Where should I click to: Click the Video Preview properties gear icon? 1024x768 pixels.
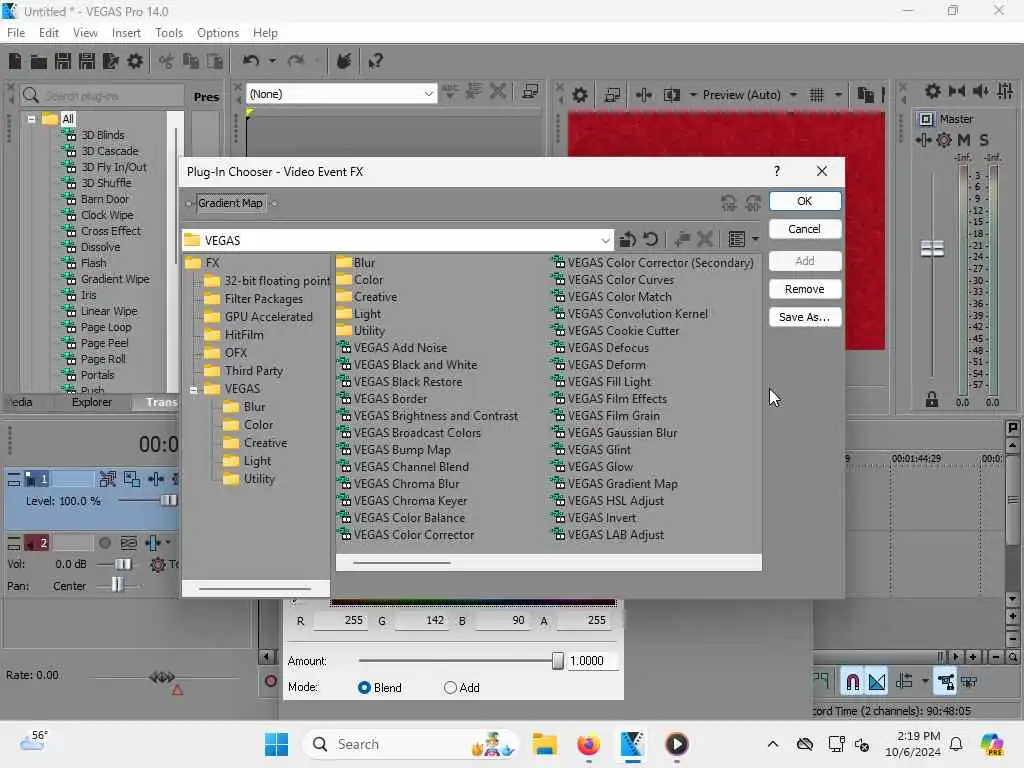pyautogui.click(x=579, y=95)
